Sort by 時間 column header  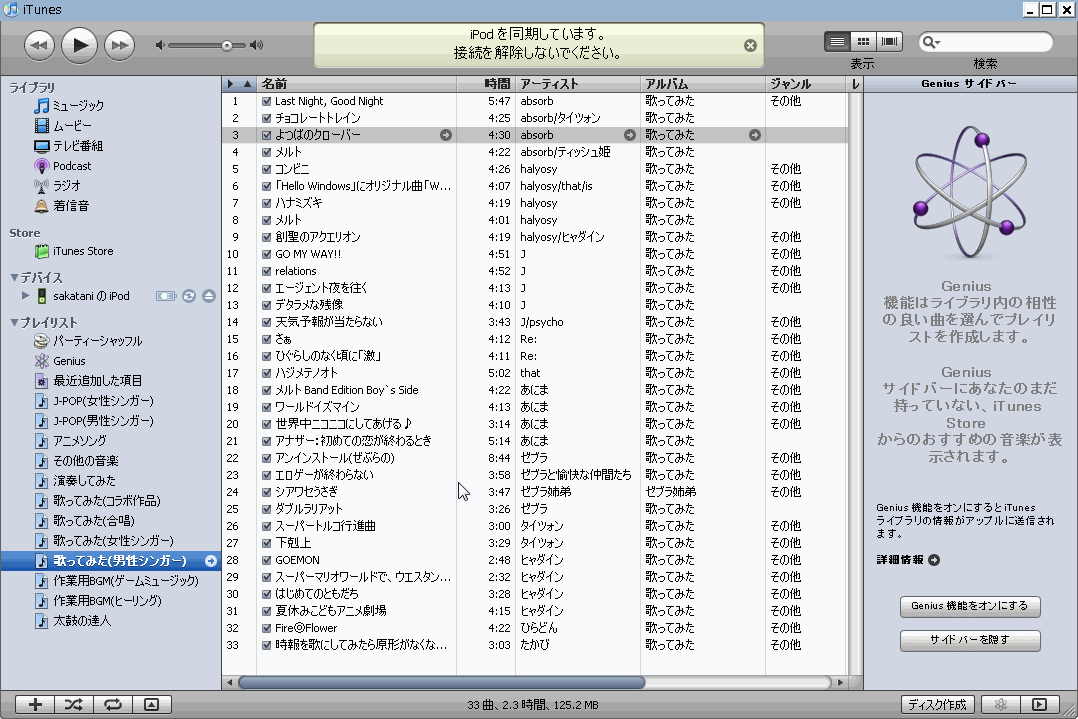[486, 84]
